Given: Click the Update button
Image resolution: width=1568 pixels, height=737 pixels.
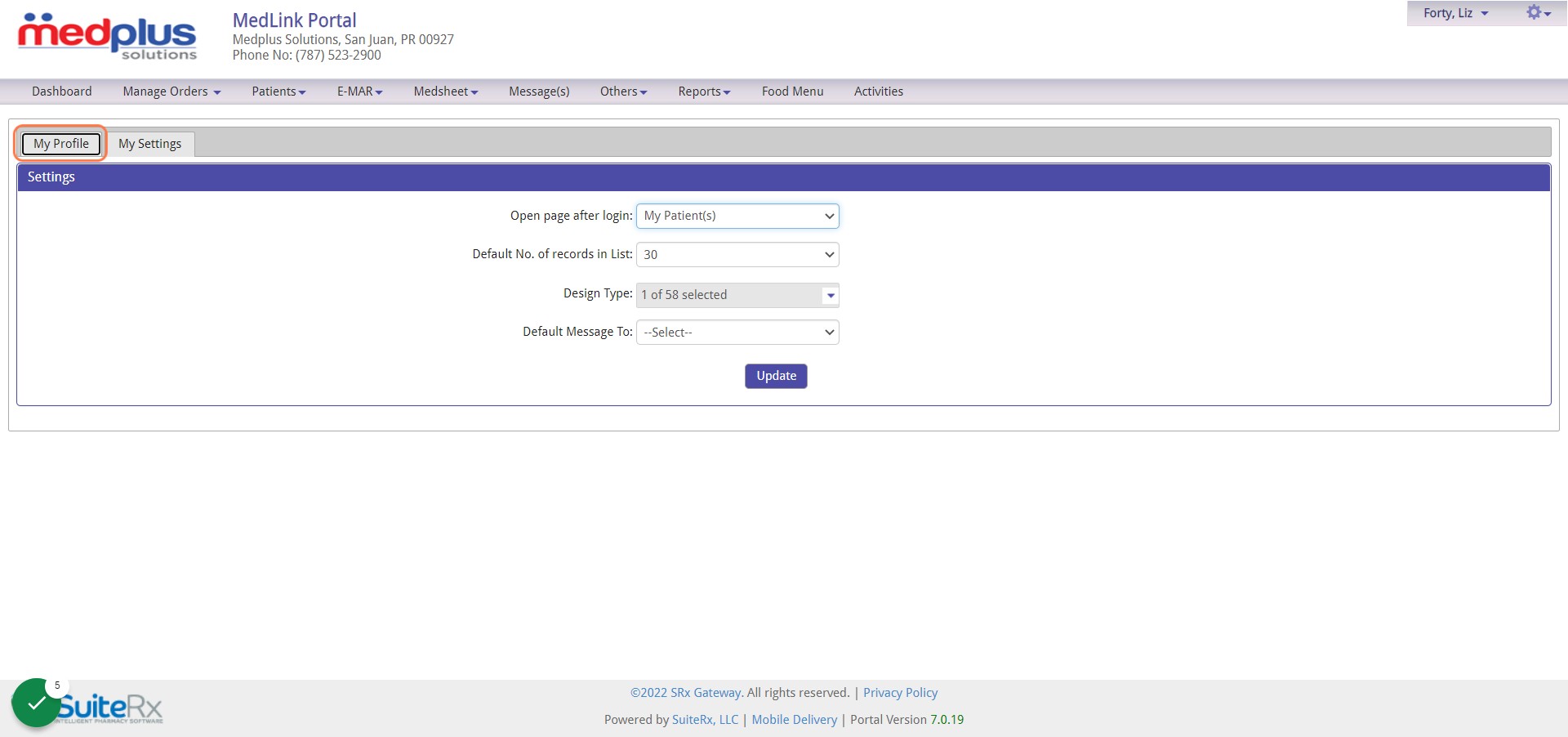Looking at the screenshot, I should tap(776, 376).
